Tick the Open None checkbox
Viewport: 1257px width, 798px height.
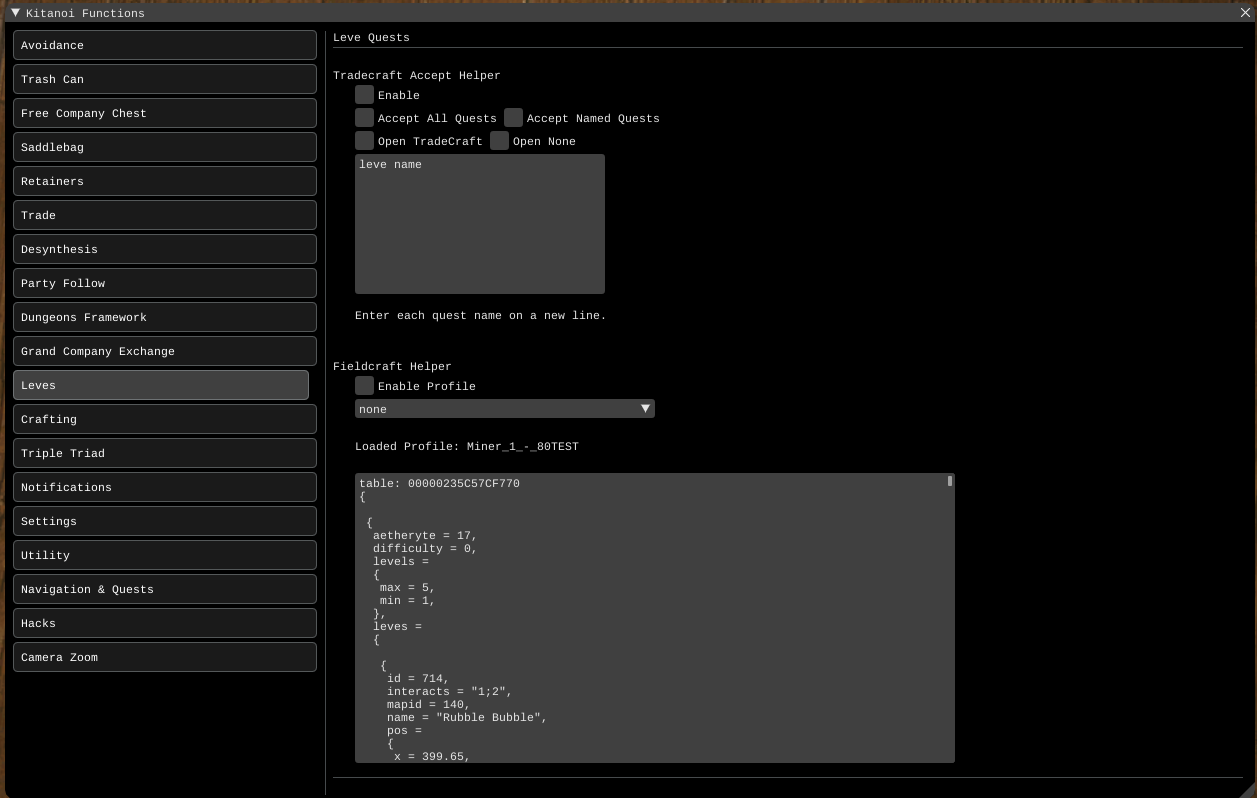tap(500, 141)
